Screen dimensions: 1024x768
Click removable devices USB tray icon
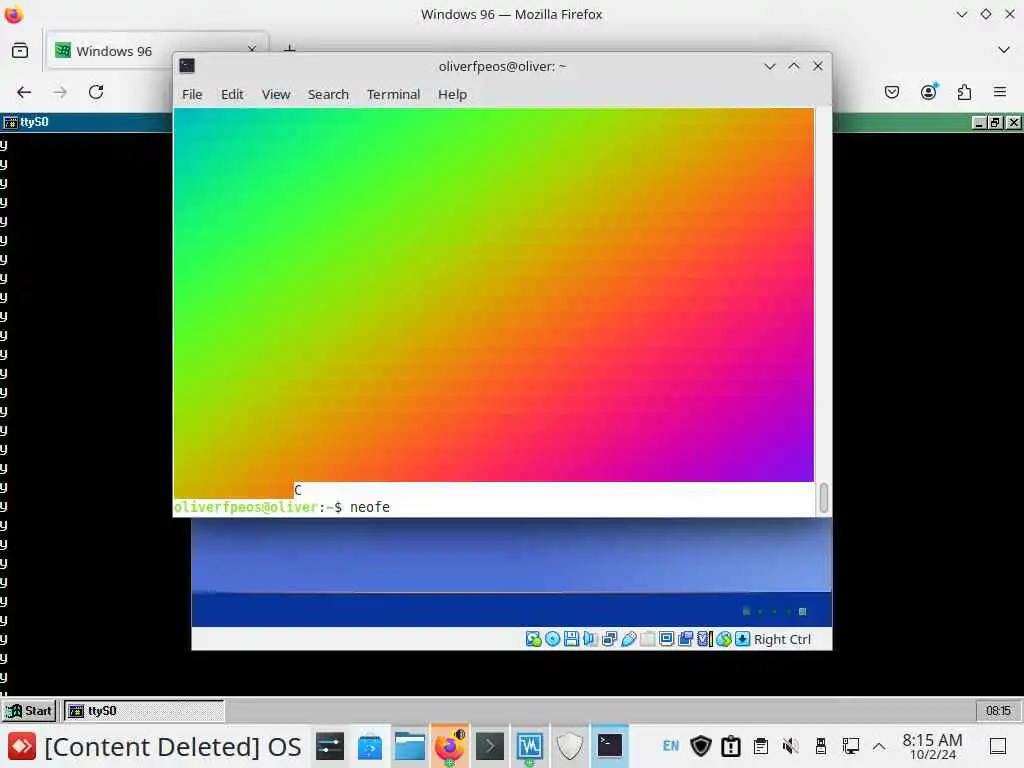(821, 746)
